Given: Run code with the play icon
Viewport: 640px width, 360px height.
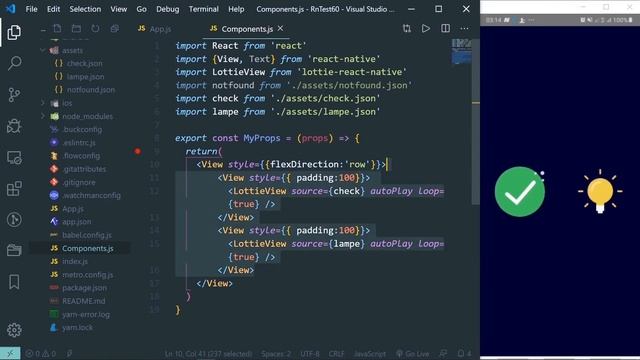Looking at the screenshot, I should pos(426,28).
